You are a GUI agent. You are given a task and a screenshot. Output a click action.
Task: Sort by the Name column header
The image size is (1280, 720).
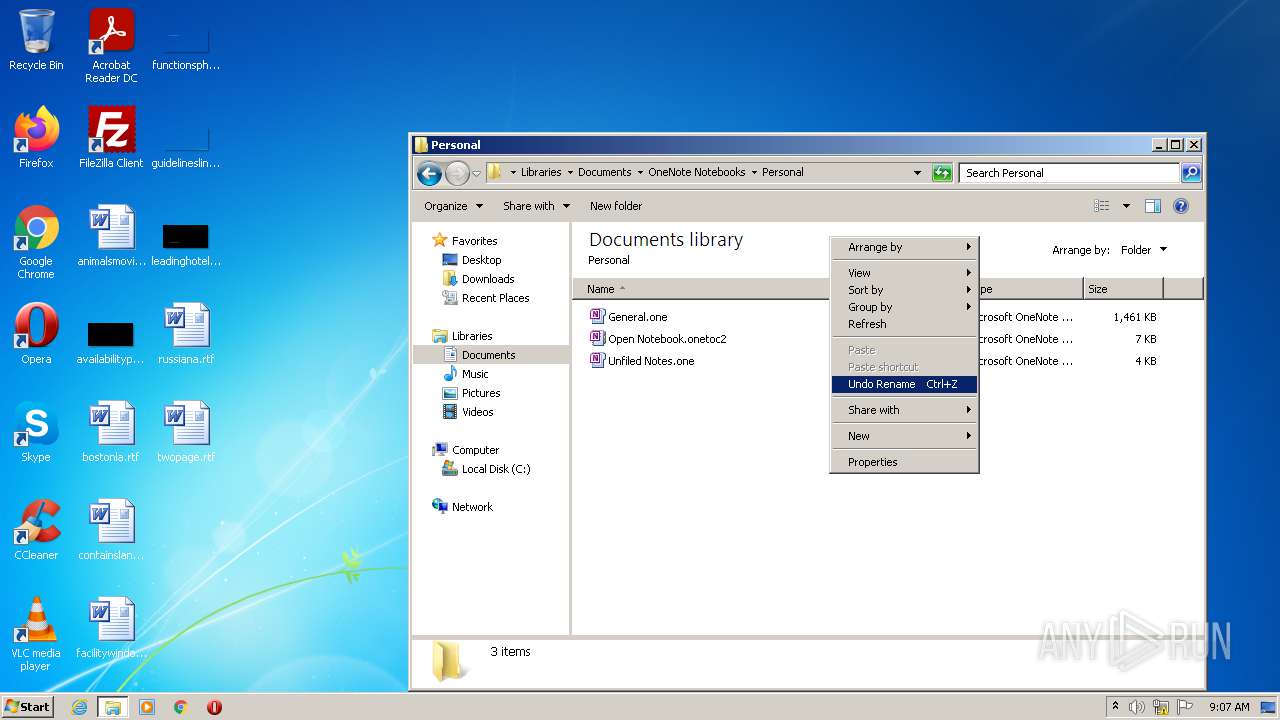pos(700,289)
